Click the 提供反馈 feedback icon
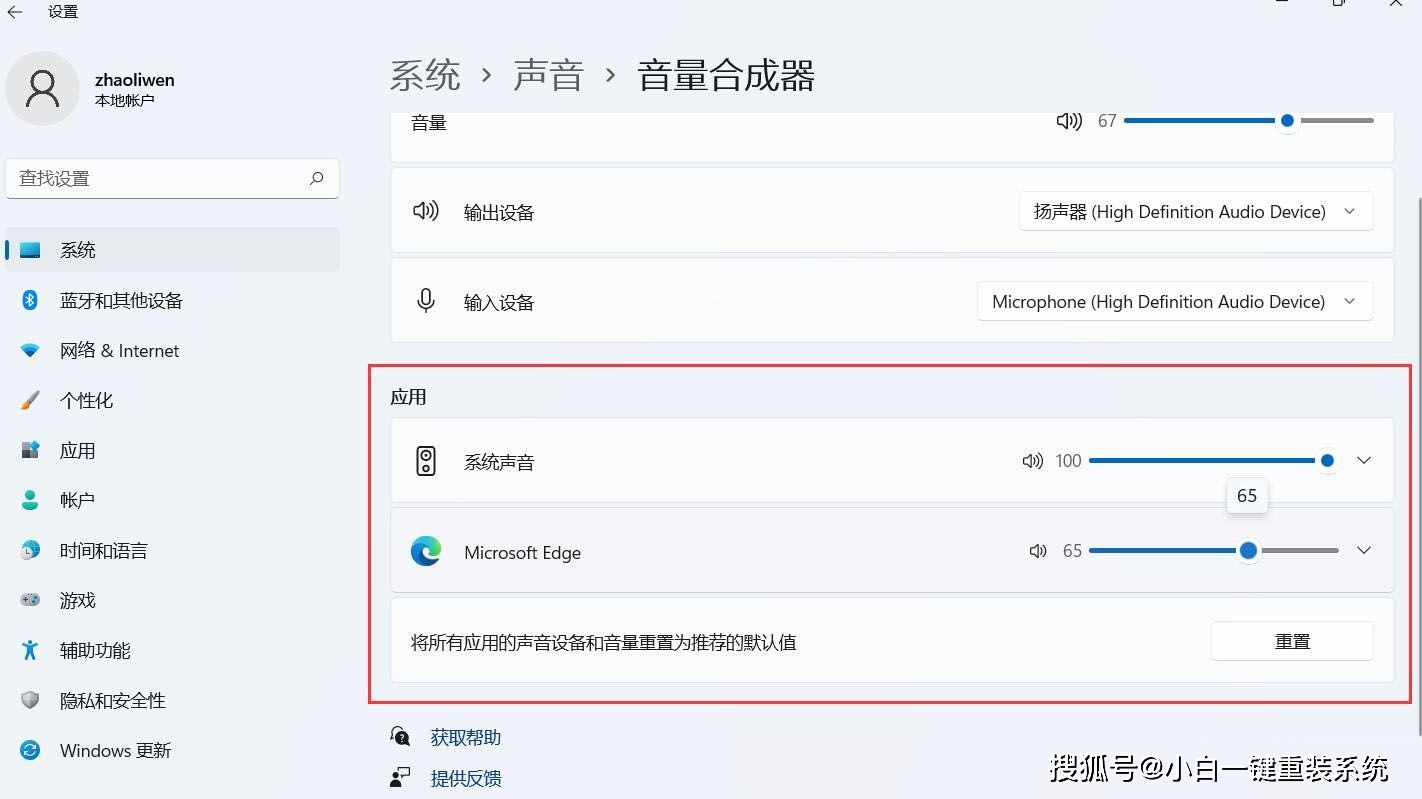Image resolution: width=1422 pixels, height=799 pixels. 400,777
